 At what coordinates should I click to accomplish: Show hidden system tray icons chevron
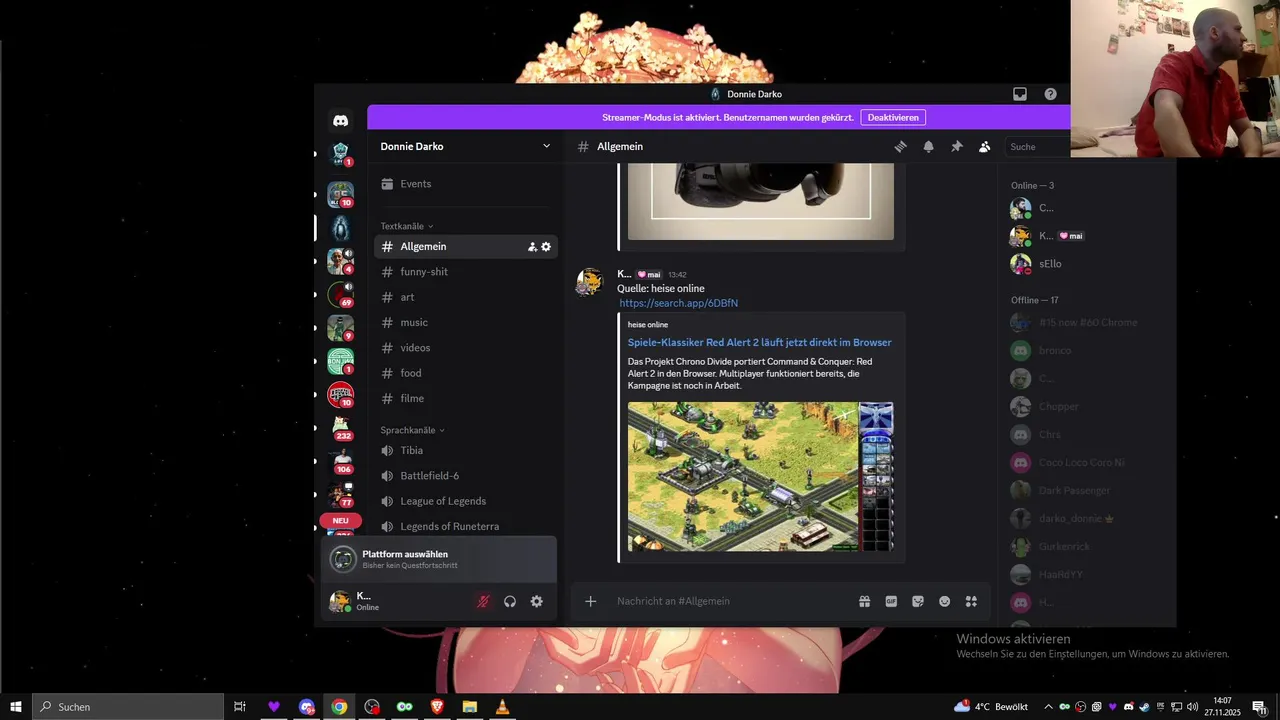point(1048,707)
